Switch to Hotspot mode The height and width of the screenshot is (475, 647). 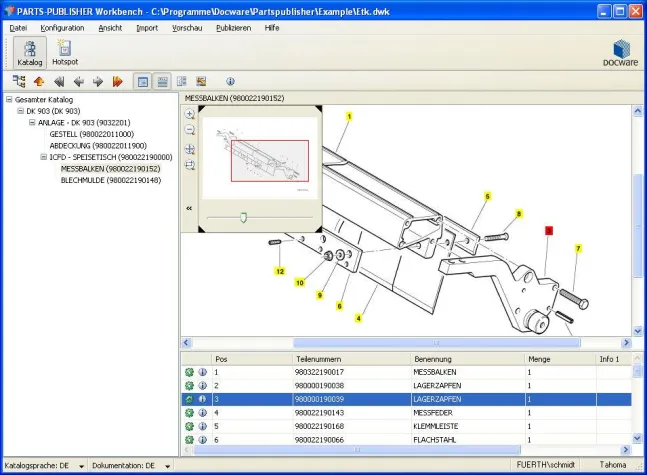tap(65, 52)
